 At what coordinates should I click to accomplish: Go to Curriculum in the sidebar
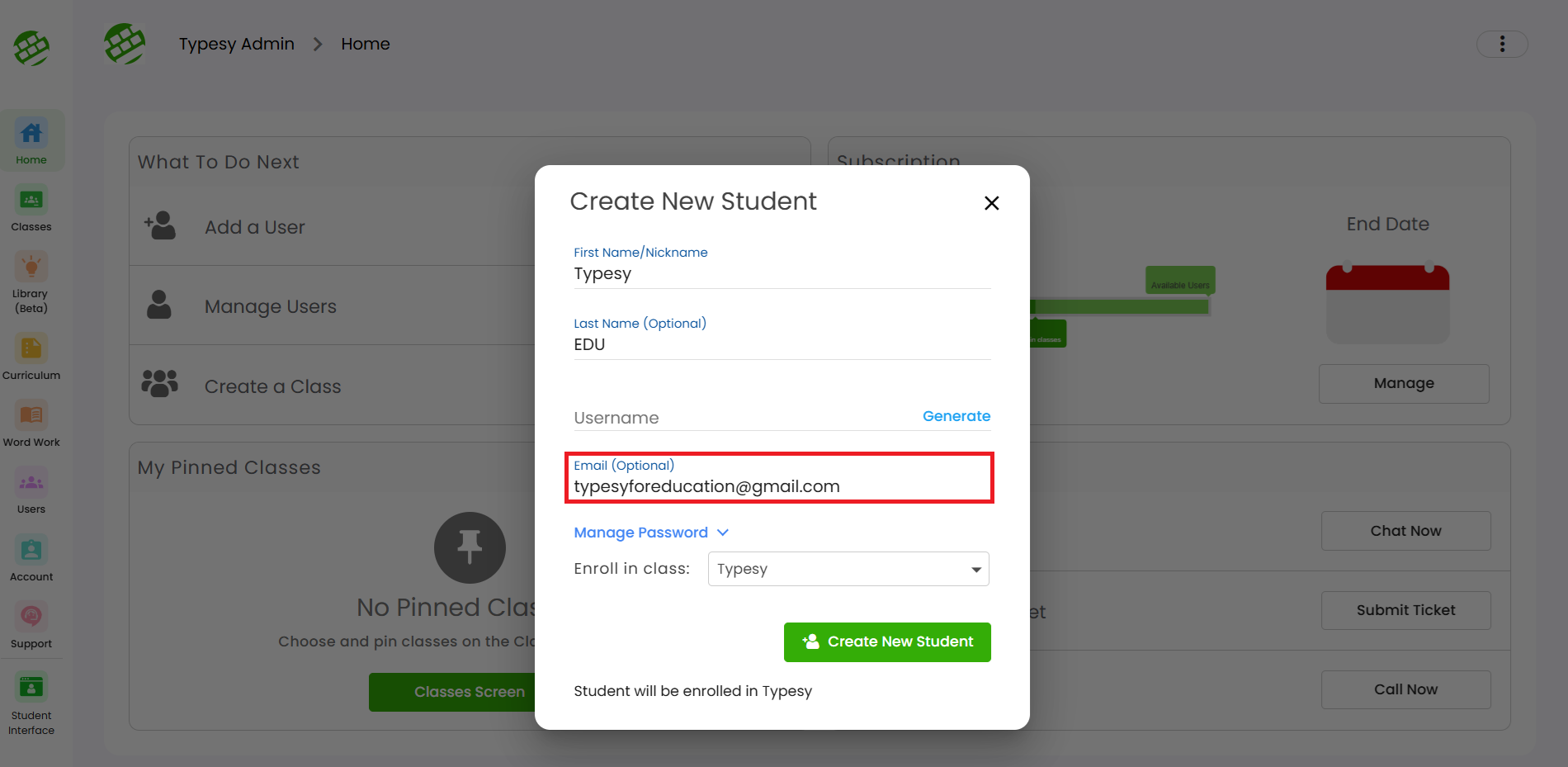pos(31,357)
